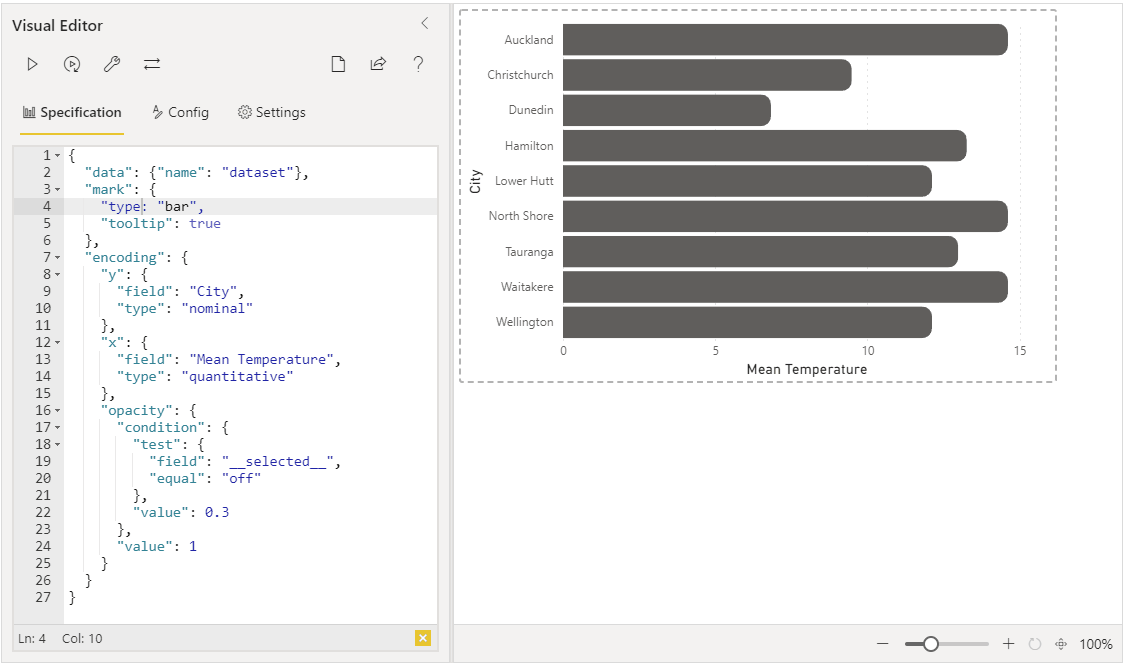The height and width of the screenshot is (665, 1125).
Task: Collapse the "encoding" block fold arrow
Action: coord(57,258)
